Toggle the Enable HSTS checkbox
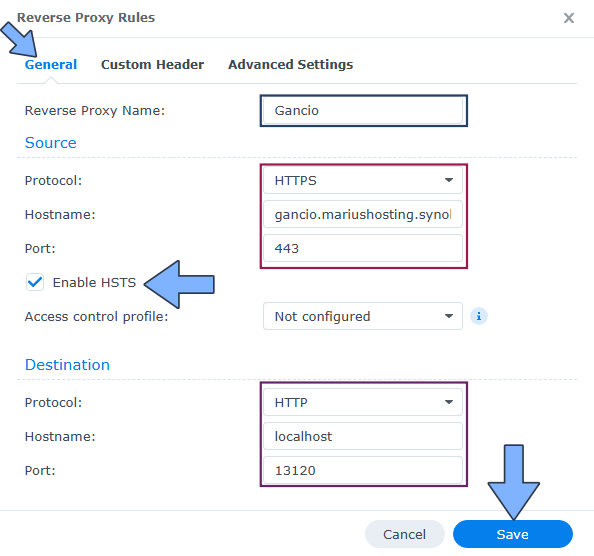The width and height of the screenshot is (594, 556). tap(35, 282)
